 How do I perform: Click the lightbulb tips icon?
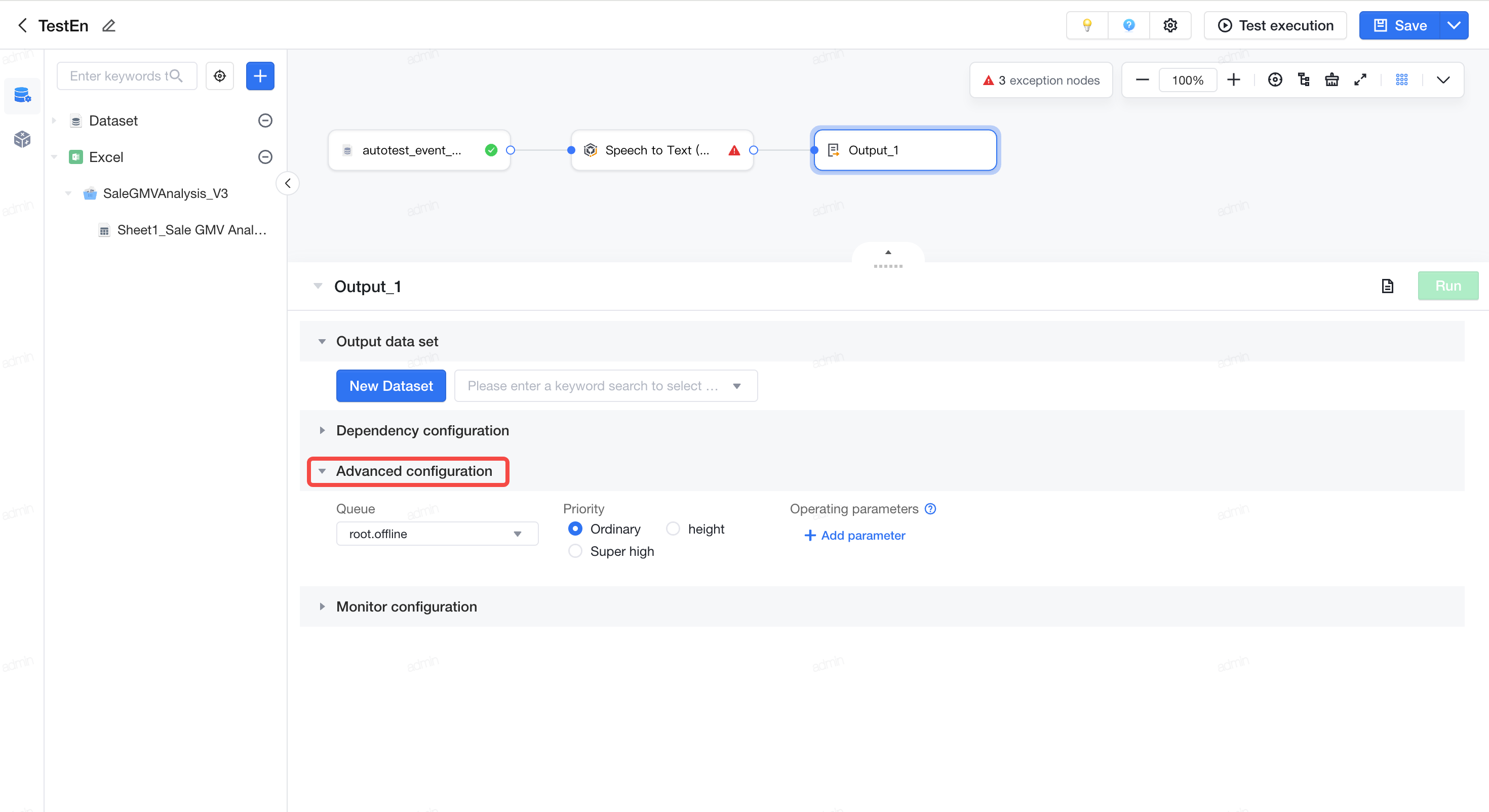tap(1087, 25)
